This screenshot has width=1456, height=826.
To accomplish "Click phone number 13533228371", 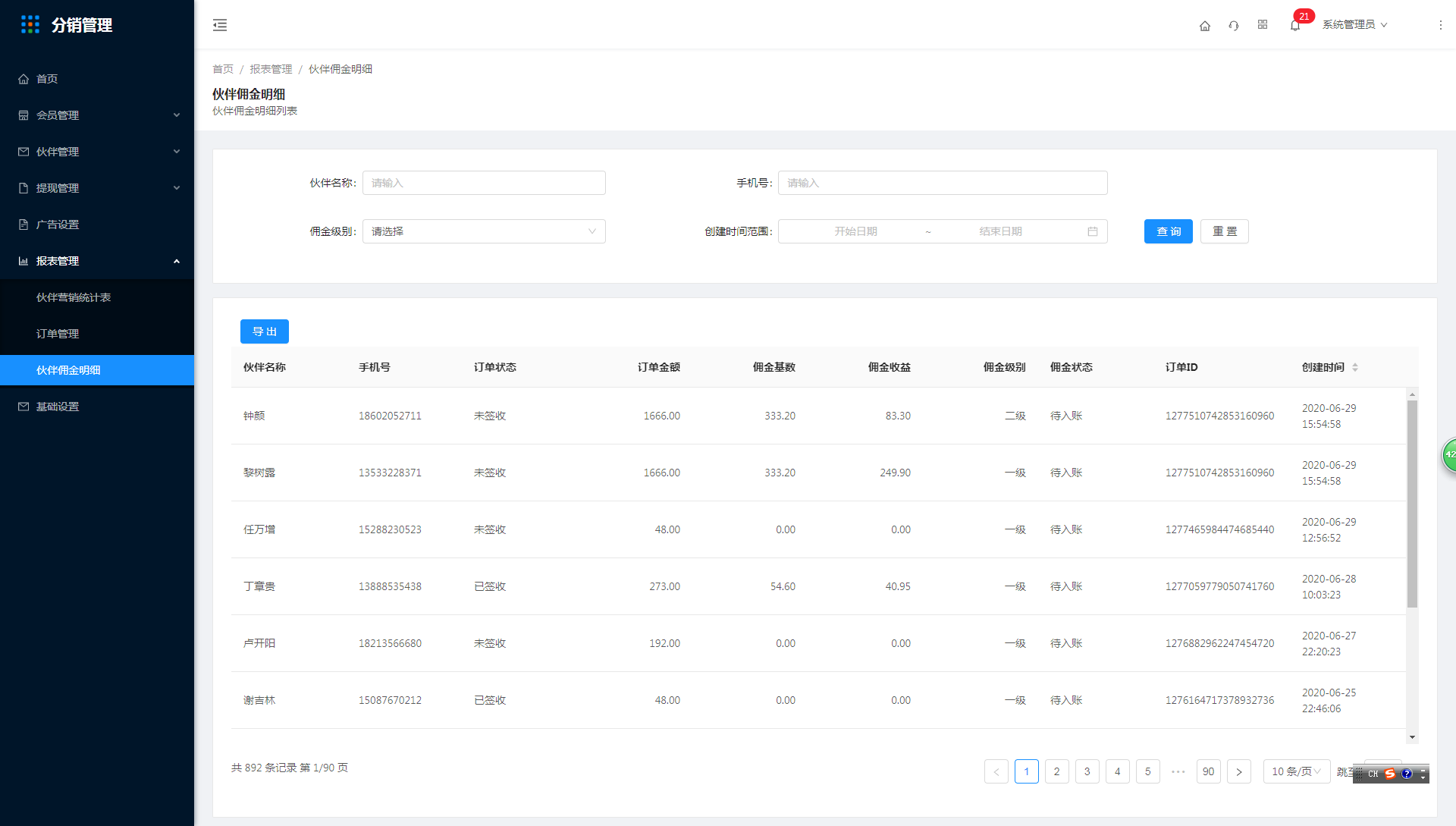I will click(390, 473).
